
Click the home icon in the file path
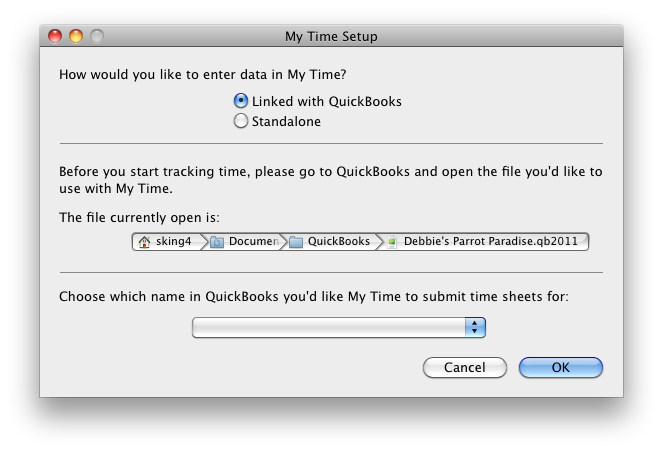click(144, 242)
